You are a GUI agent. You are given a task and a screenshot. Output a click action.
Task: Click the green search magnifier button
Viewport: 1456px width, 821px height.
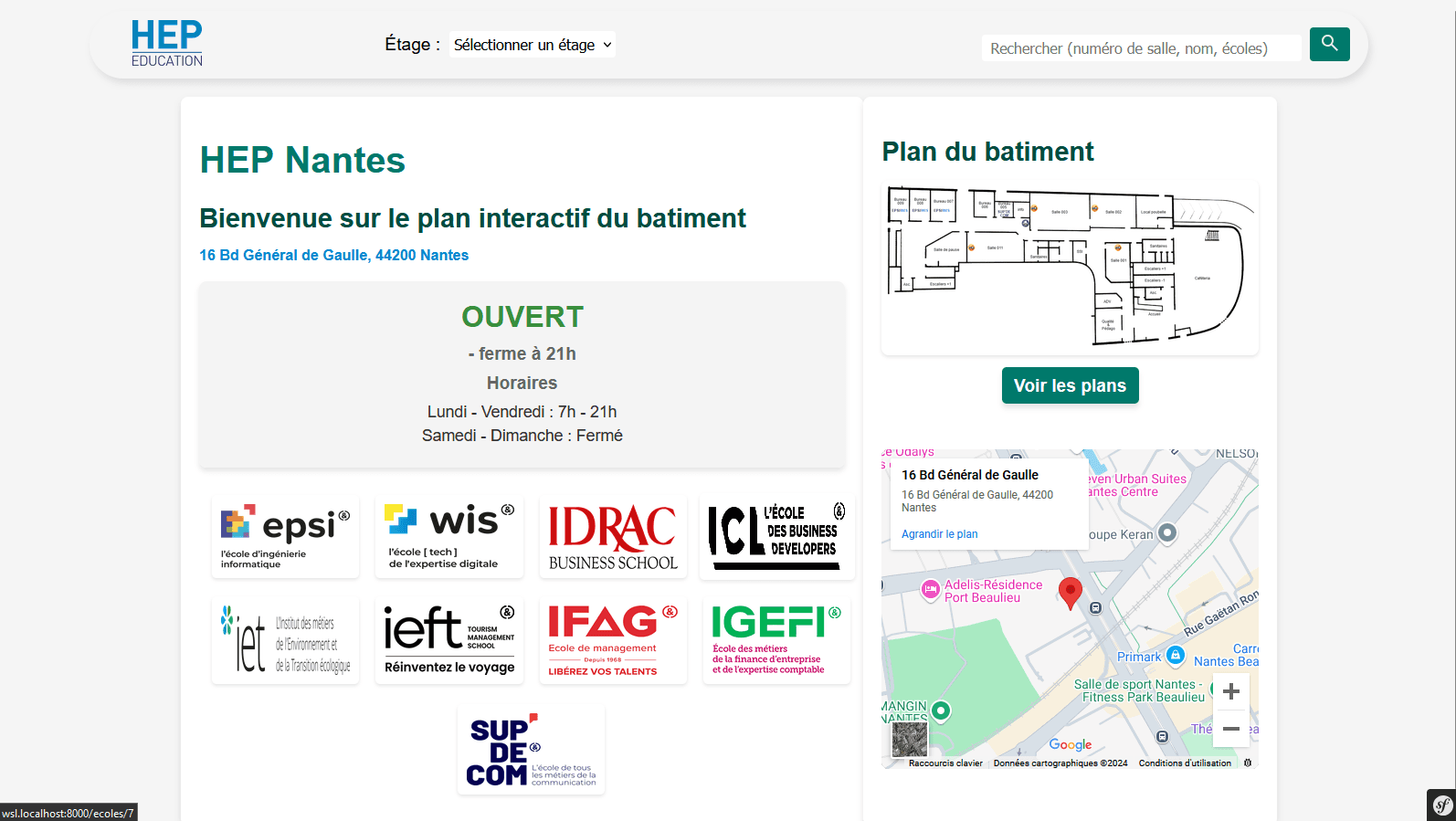click(1329, 44)
